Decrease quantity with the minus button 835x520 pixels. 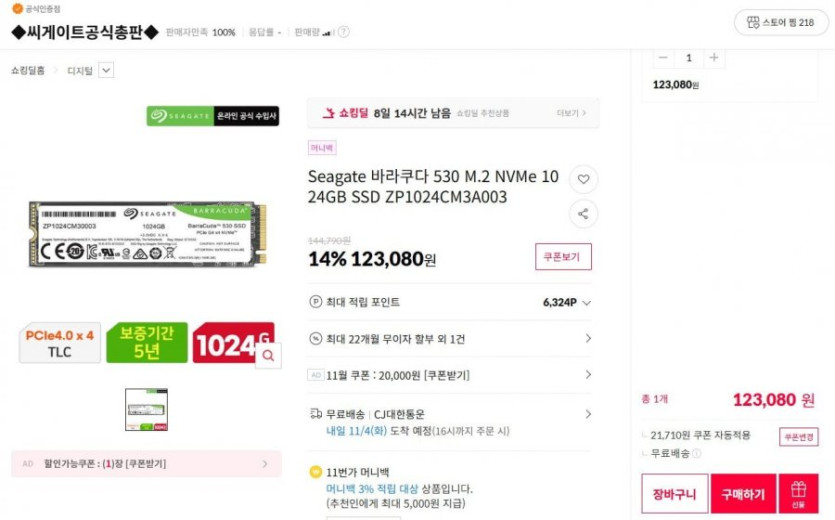(x=663, y=58)
